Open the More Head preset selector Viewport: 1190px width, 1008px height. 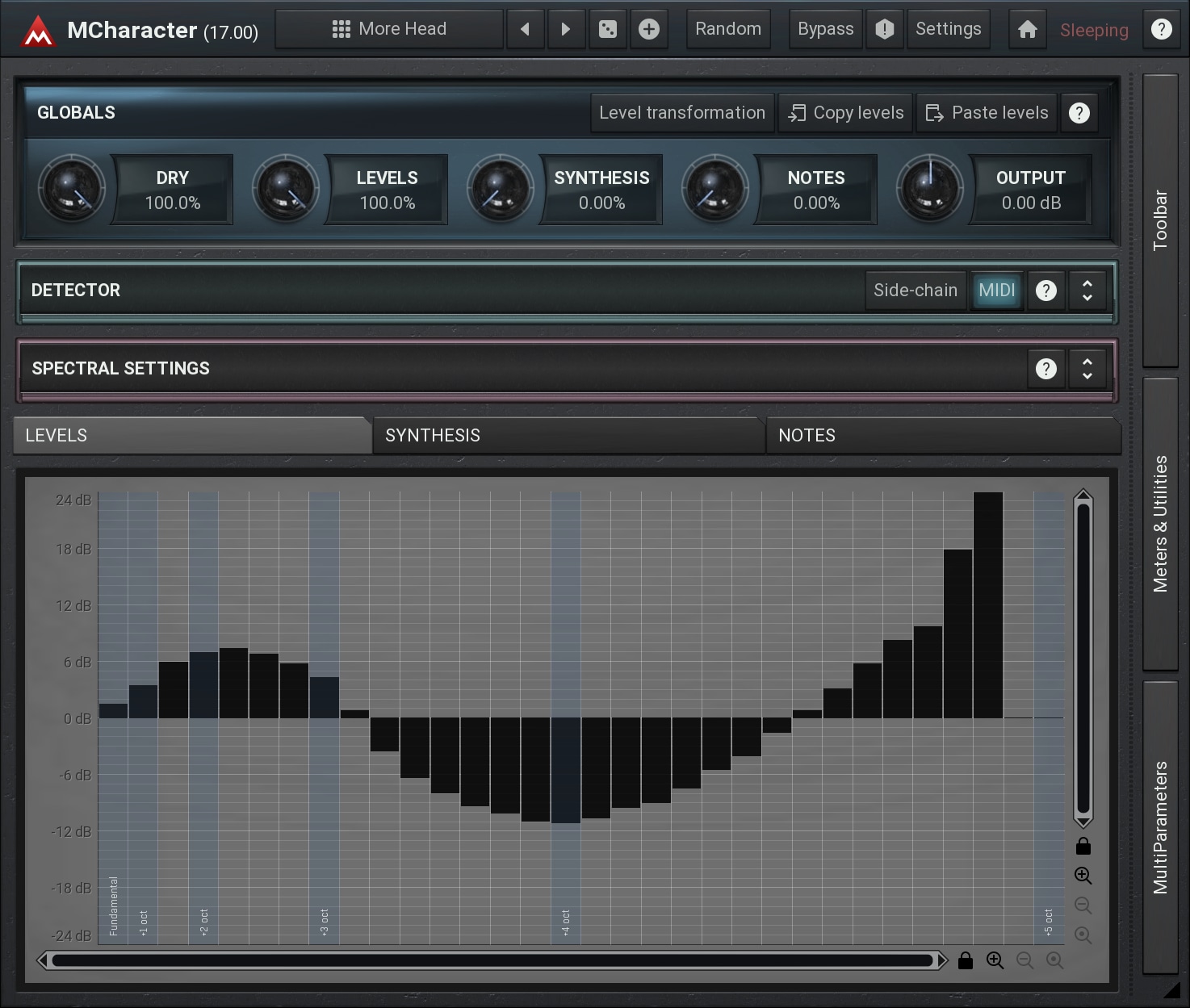tap(389, 30)
